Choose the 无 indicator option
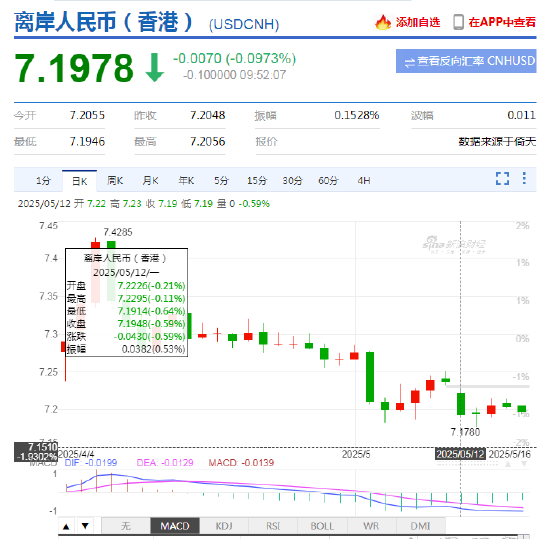 click(126, 526)
